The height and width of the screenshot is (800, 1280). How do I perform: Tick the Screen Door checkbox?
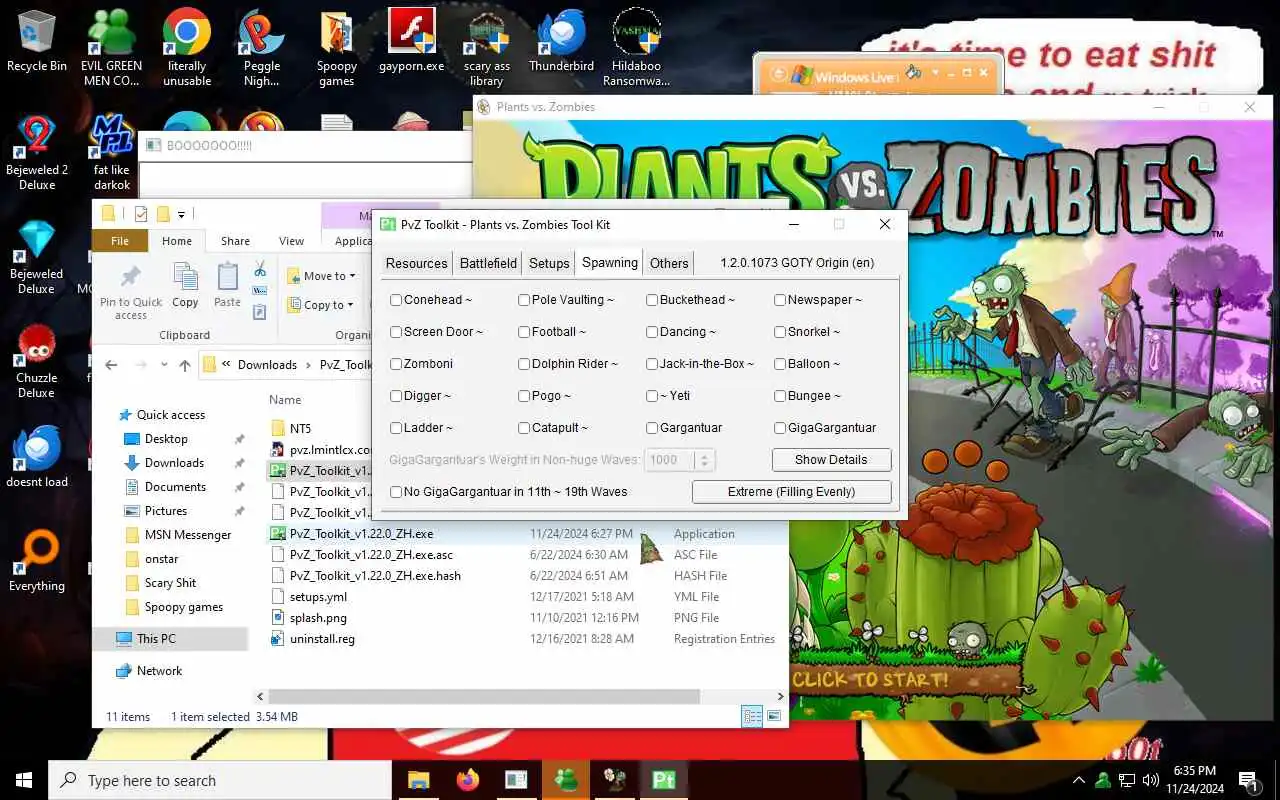coord(396,332)
